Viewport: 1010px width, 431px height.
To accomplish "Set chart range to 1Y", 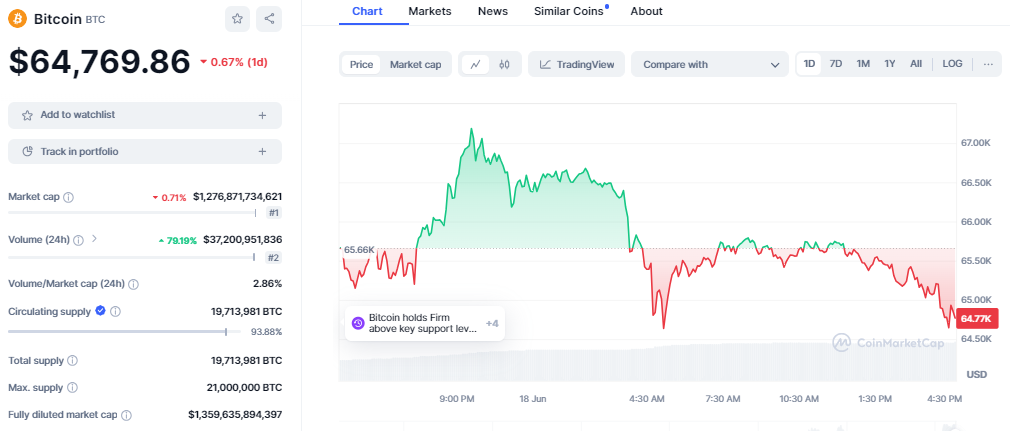I will click(890, 64).
